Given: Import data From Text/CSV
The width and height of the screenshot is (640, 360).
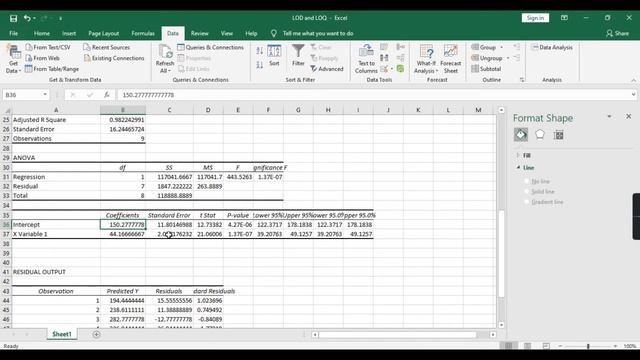Looking at the screenshot, I should coord(48,47).
